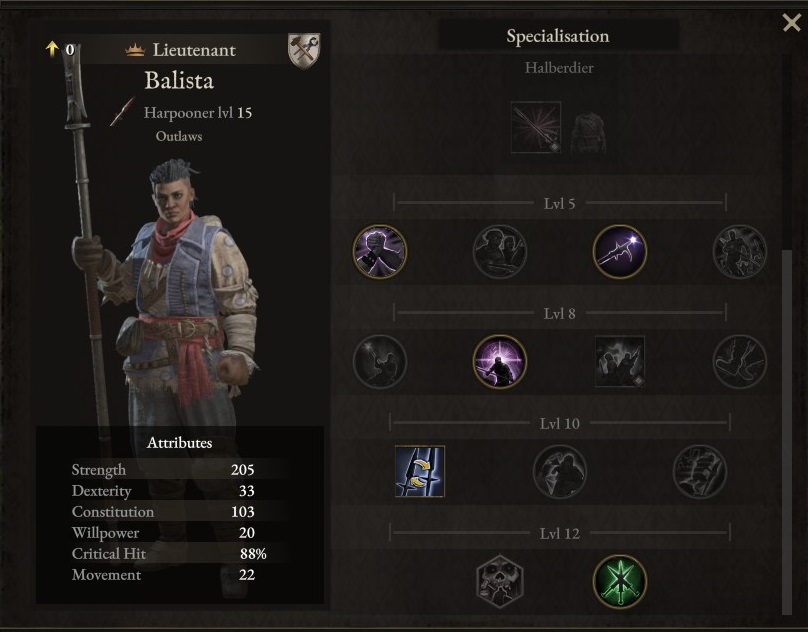Image resolution: width=808 pixels, height=632 pixels.
Task: Choose the last greyed skill in Lvl 5 row
Action: tap(739, 252)
